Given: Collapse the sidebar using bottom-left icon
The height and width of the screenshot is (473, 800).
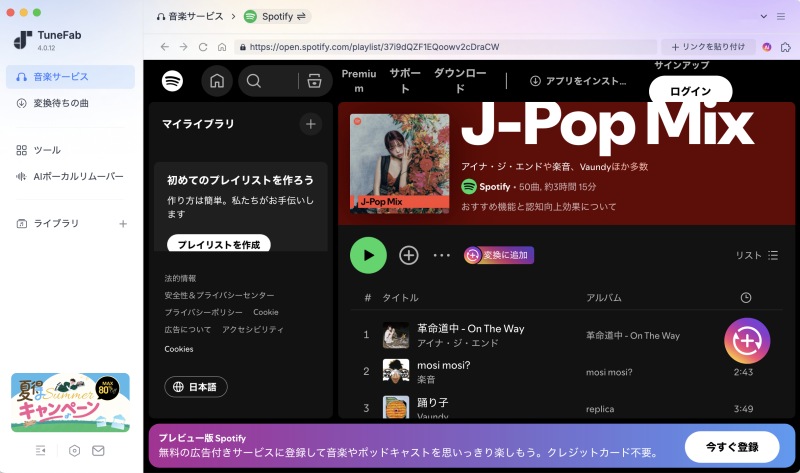Looking at the screenshot, I should 40,451.
